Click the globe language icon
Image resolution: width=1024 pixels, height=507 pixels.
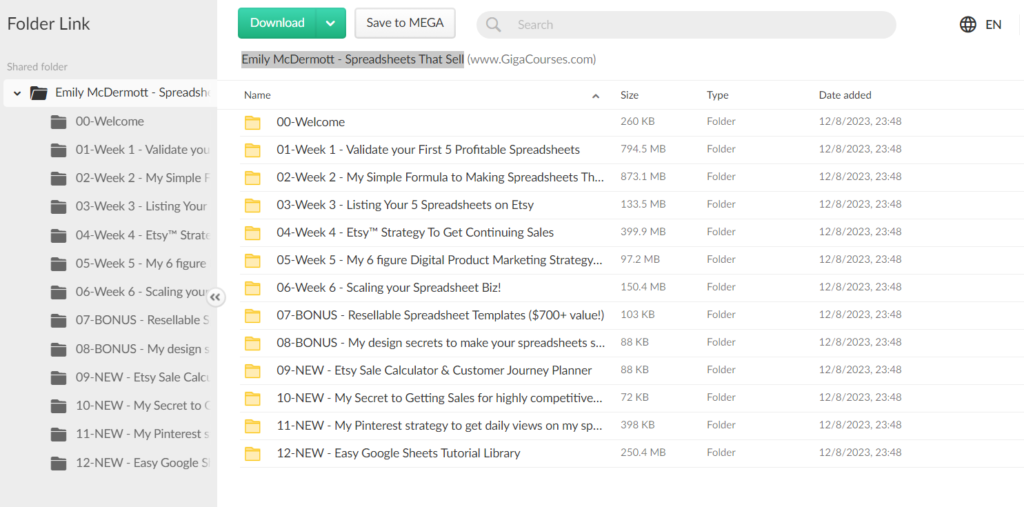[968, 25]
